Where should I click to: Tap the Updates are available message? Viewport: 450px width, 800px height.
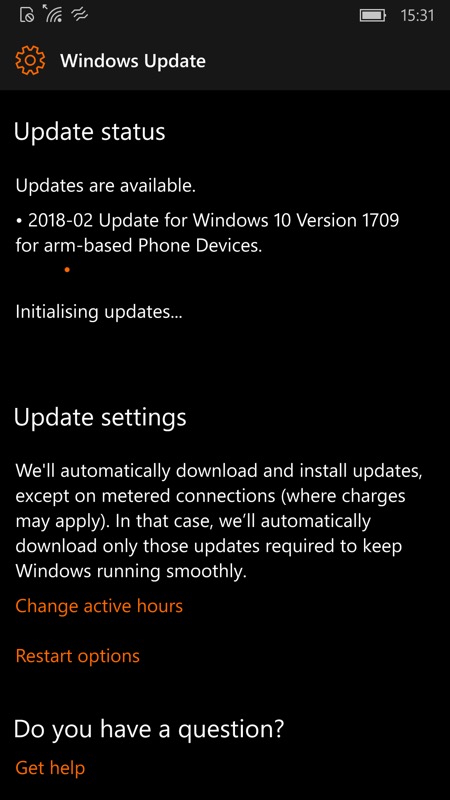click(x=106, y=186)
